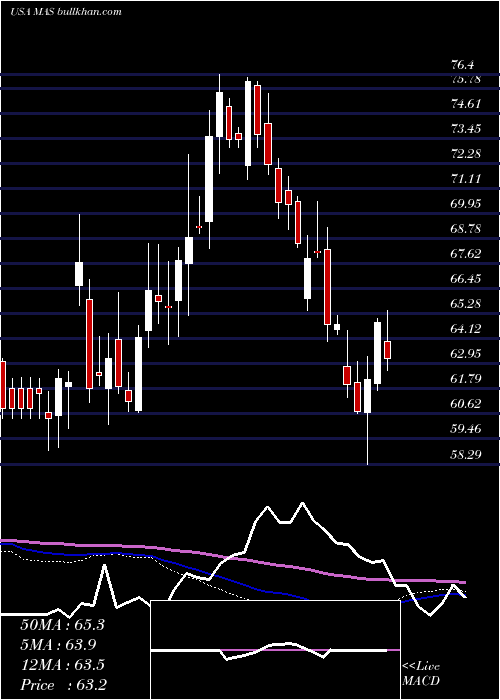Click the 68.78 price axis label
Screen dimensions: 500x700
click(x=466, y=229)
